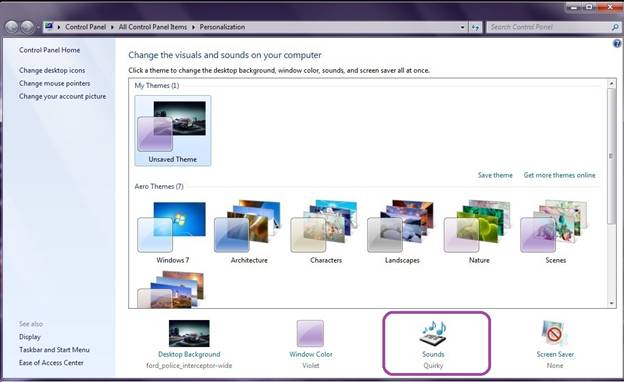Click the None screen saver text
Screen dimensions: 624x382
(555, 365)
